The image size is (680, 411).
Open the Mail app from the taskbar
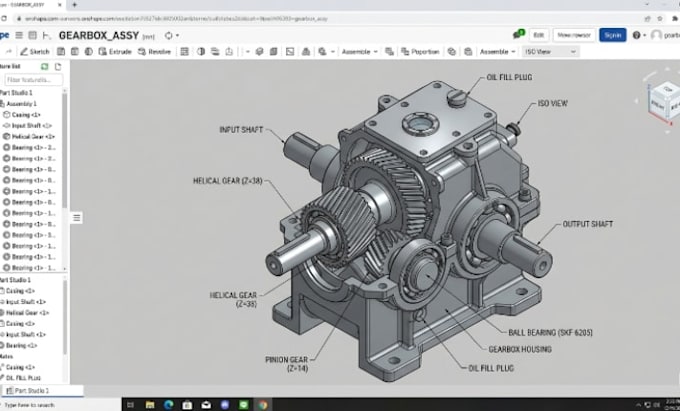point(206,405)
